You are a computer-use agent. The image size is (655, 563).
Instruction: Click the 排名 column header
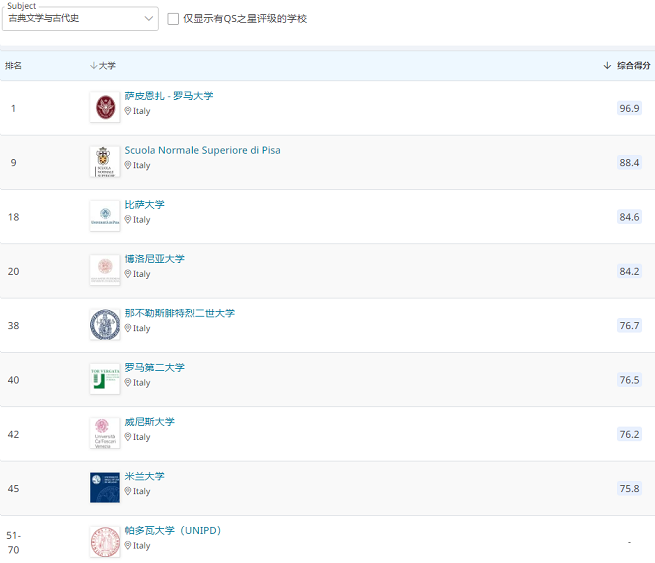pos(13,66)
